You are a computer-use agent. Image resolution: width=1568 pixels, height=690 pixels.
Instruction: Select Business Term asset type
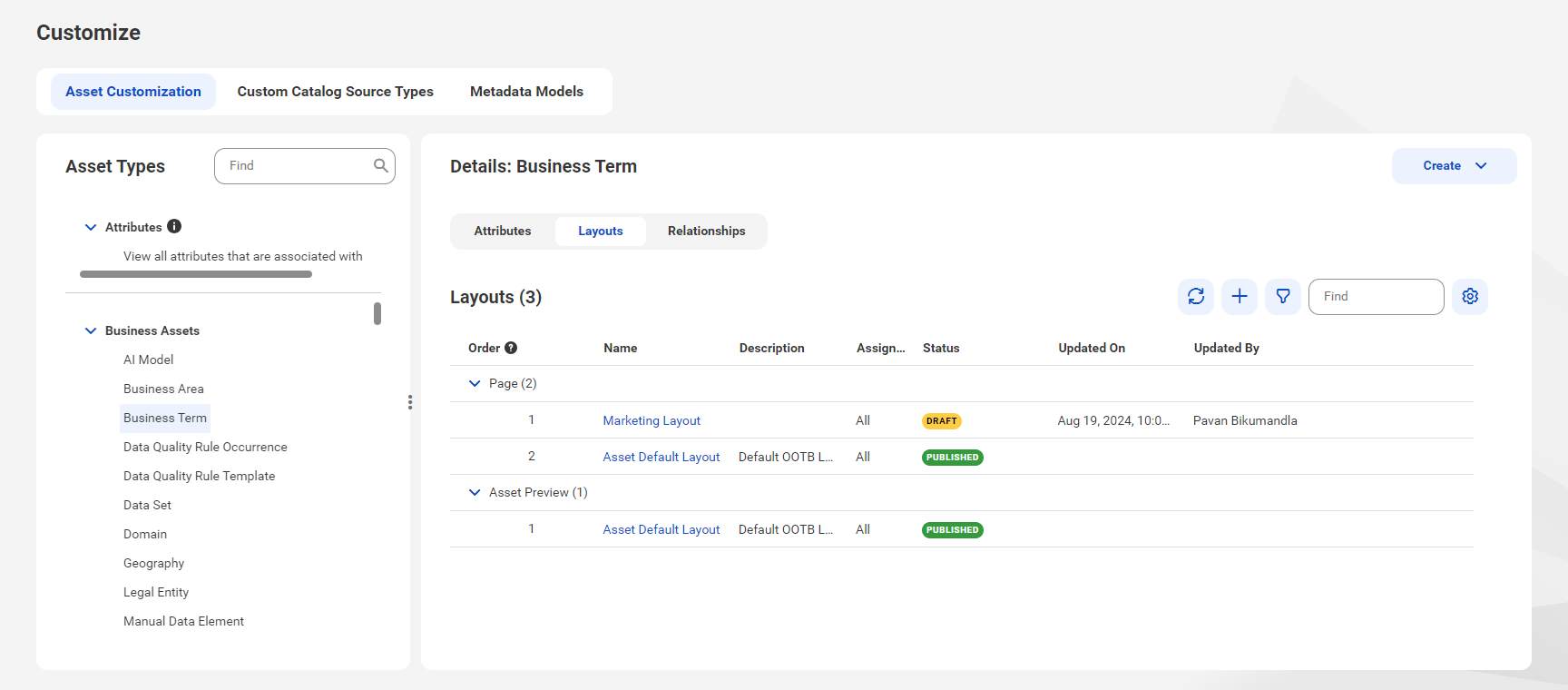click(x=165, y=418)
